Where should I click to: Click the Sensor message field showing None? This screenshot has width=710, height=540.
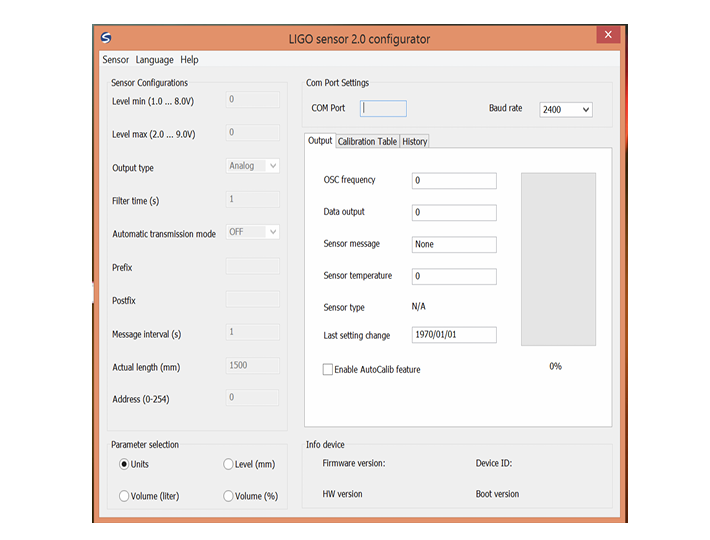coord(454,244)
